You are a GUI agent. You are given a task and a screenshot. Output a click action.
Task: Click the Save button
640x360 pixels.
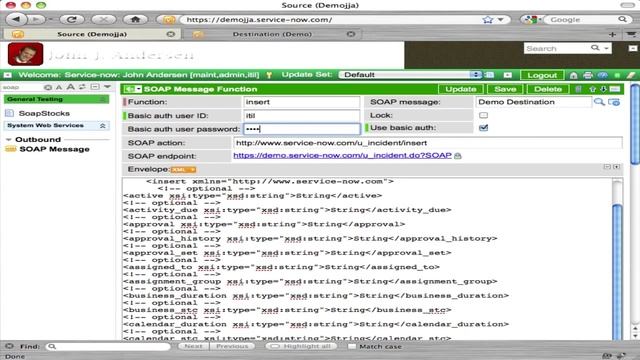click(x=505, y=89)
